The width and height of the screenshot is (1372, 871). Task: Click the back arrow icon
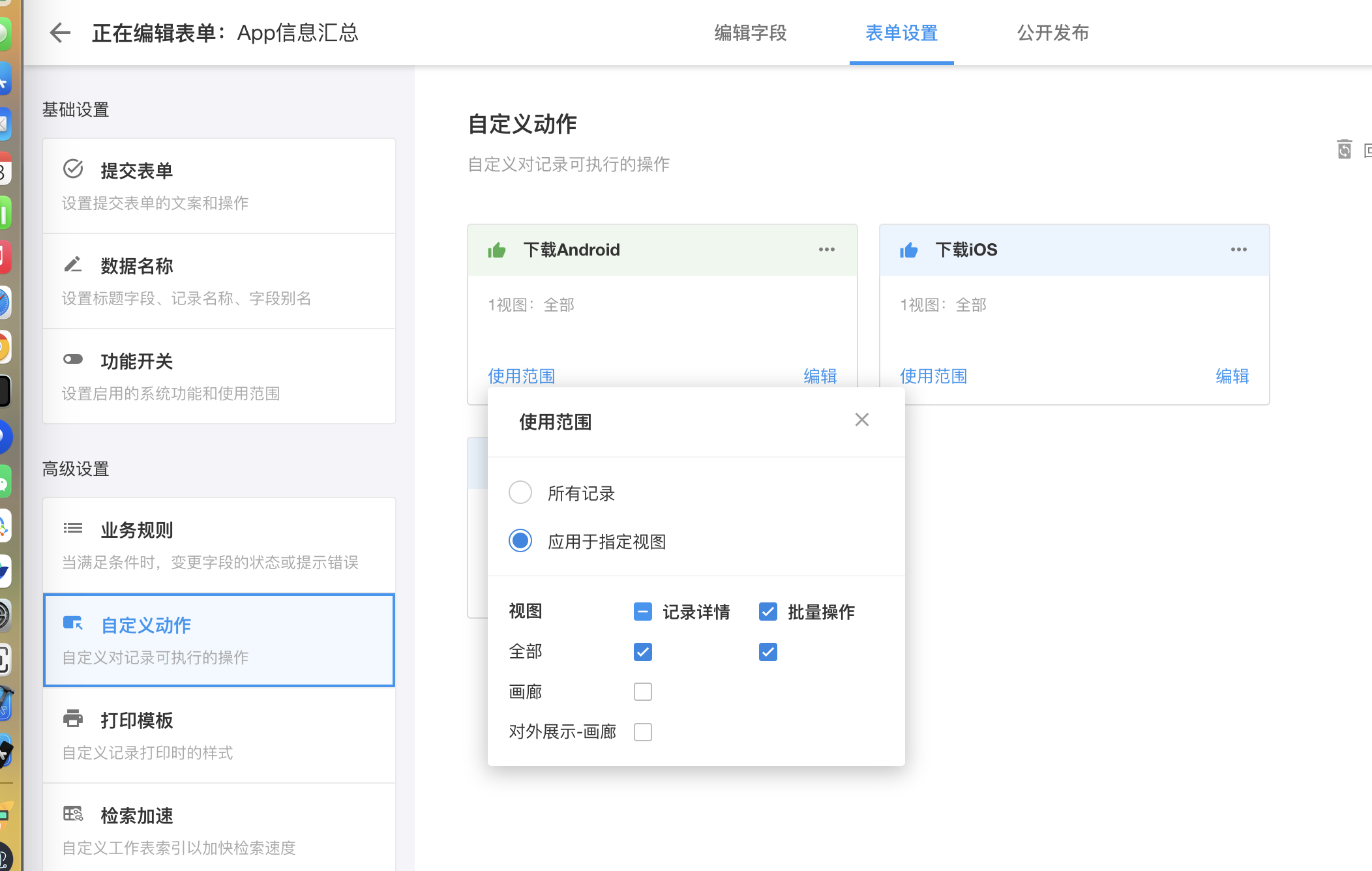tap(60, 33)
